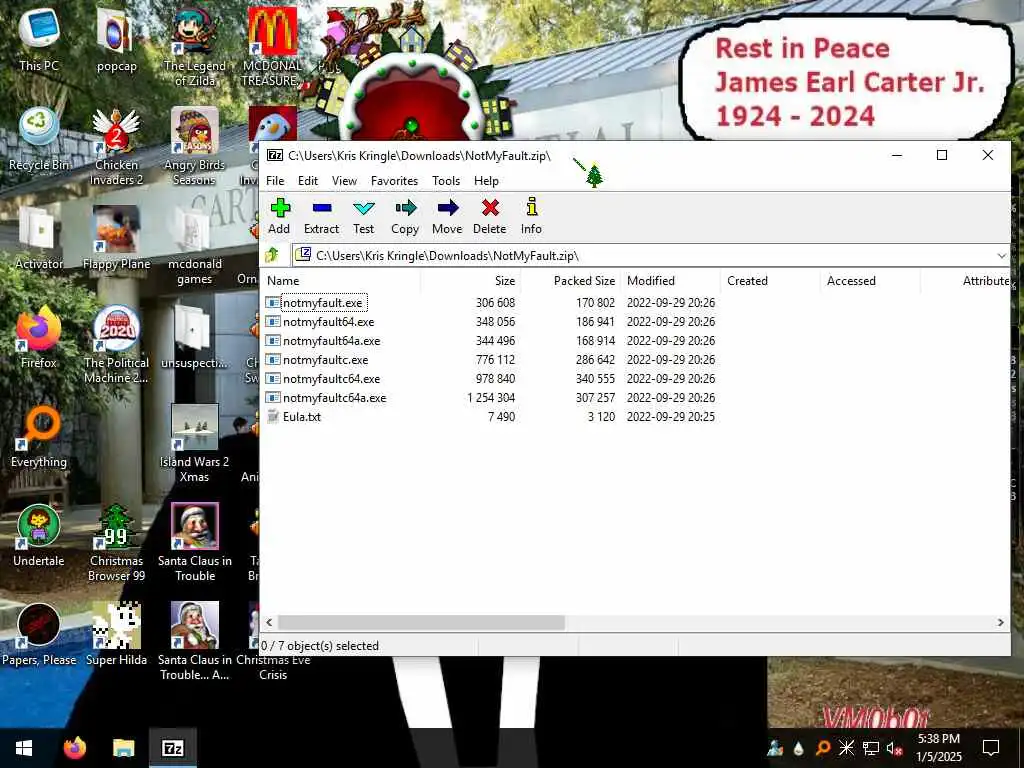
Task: Click horizontal scrollbar right arrow
Action: click(1000, 623)
